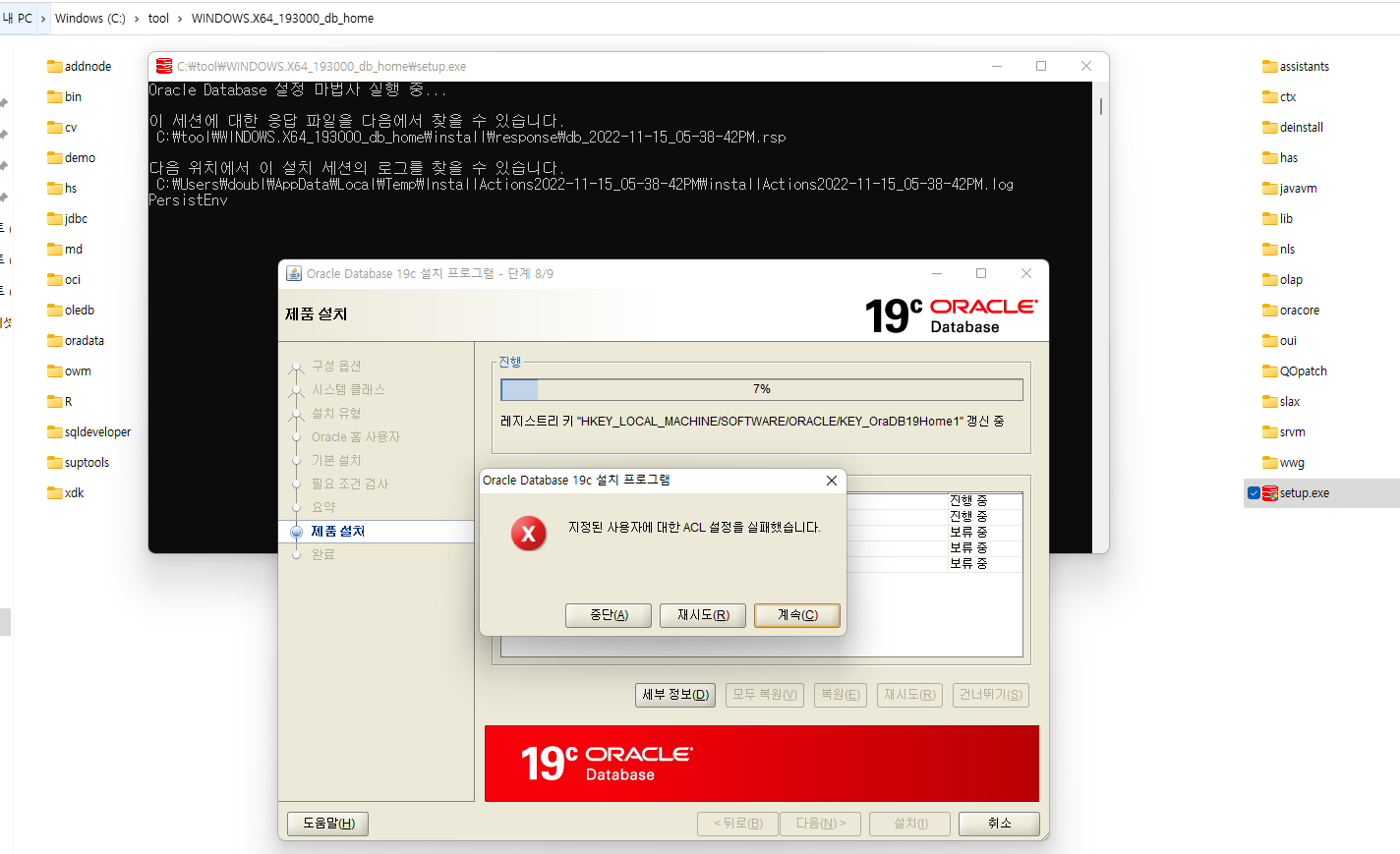The width and height of the screenshot is (1400, 854).
Task: Click the Java icon in installer title bar
Action: pyautogui.click(x=293, y=273)
